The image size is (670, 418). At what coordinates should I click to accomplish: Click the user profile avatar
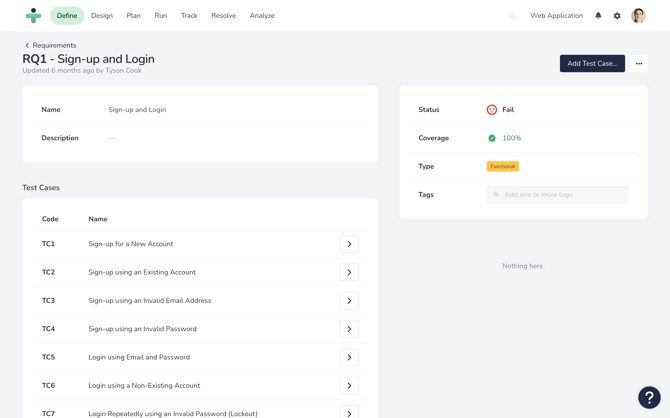click(x=638, y=16)
